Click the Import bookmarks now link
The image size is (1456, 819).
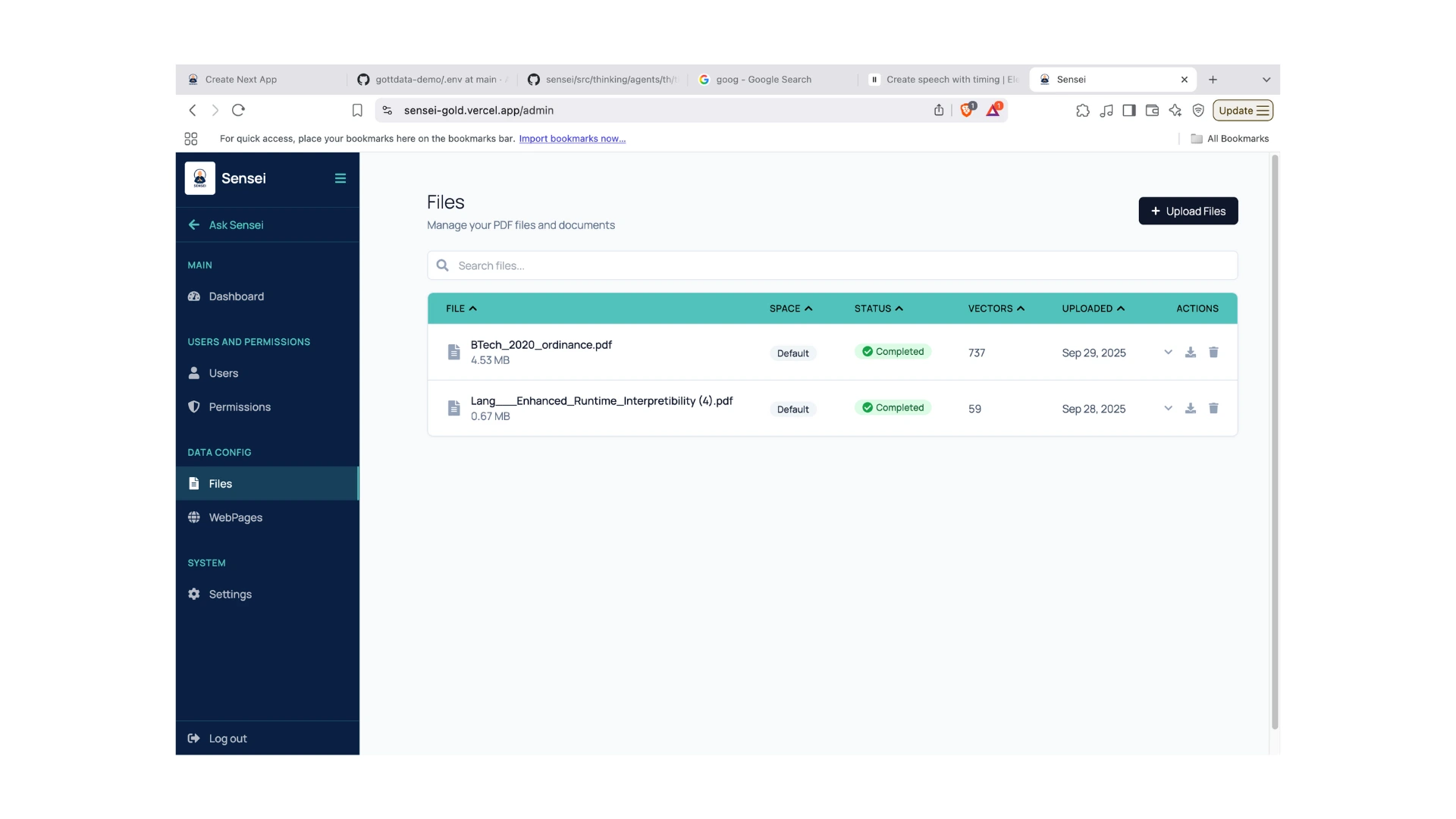pos(573,139)
